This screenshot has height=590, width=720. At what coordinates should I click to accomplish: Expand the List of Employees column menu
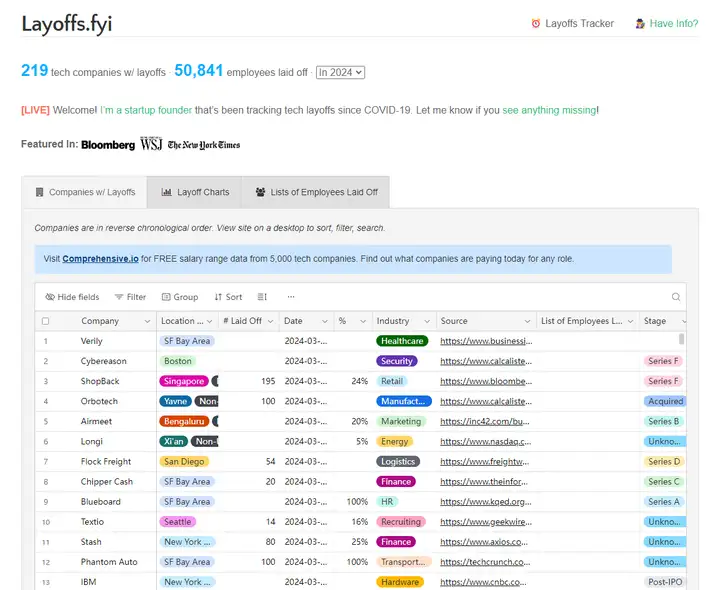pyautogui.click(x=630, y=321)
